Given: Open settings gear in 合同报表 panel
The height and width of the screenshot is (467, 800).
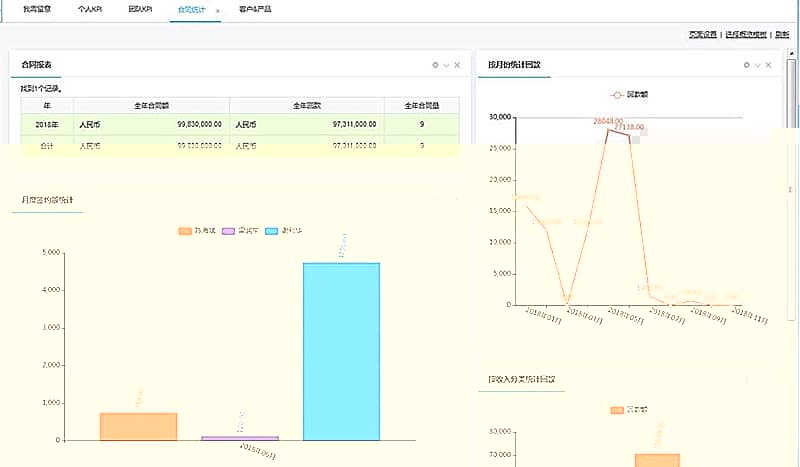Looking at the screenshot, I should click(435, 65).
